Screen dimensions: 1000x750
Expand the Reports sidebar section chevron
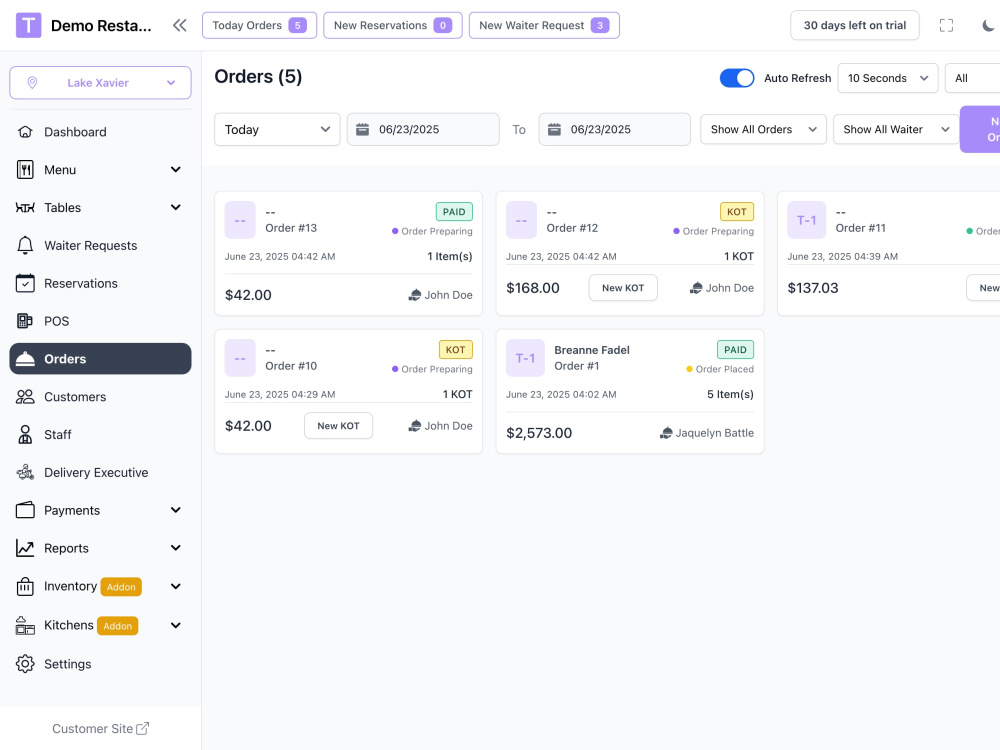pos(175,548)
